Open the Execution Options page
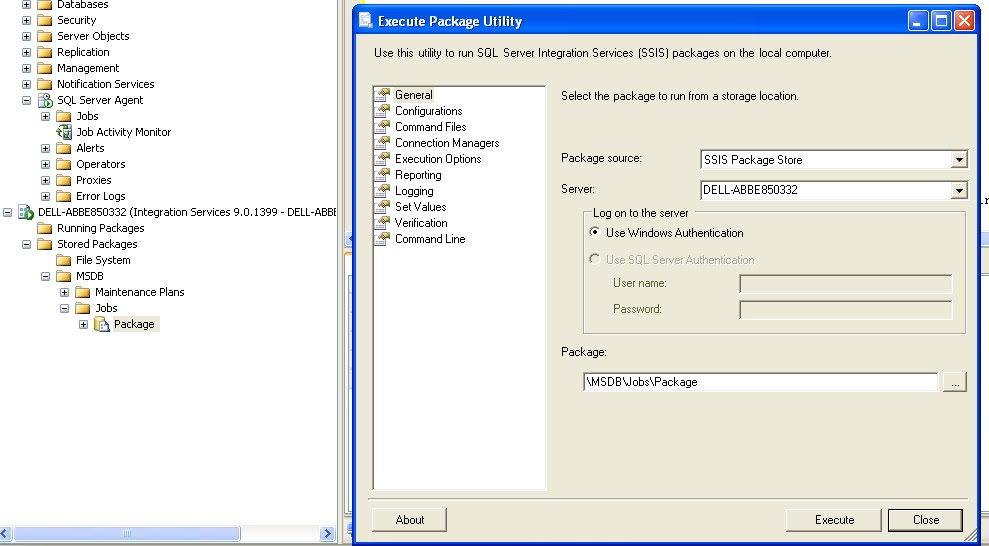 pos(438,159)
